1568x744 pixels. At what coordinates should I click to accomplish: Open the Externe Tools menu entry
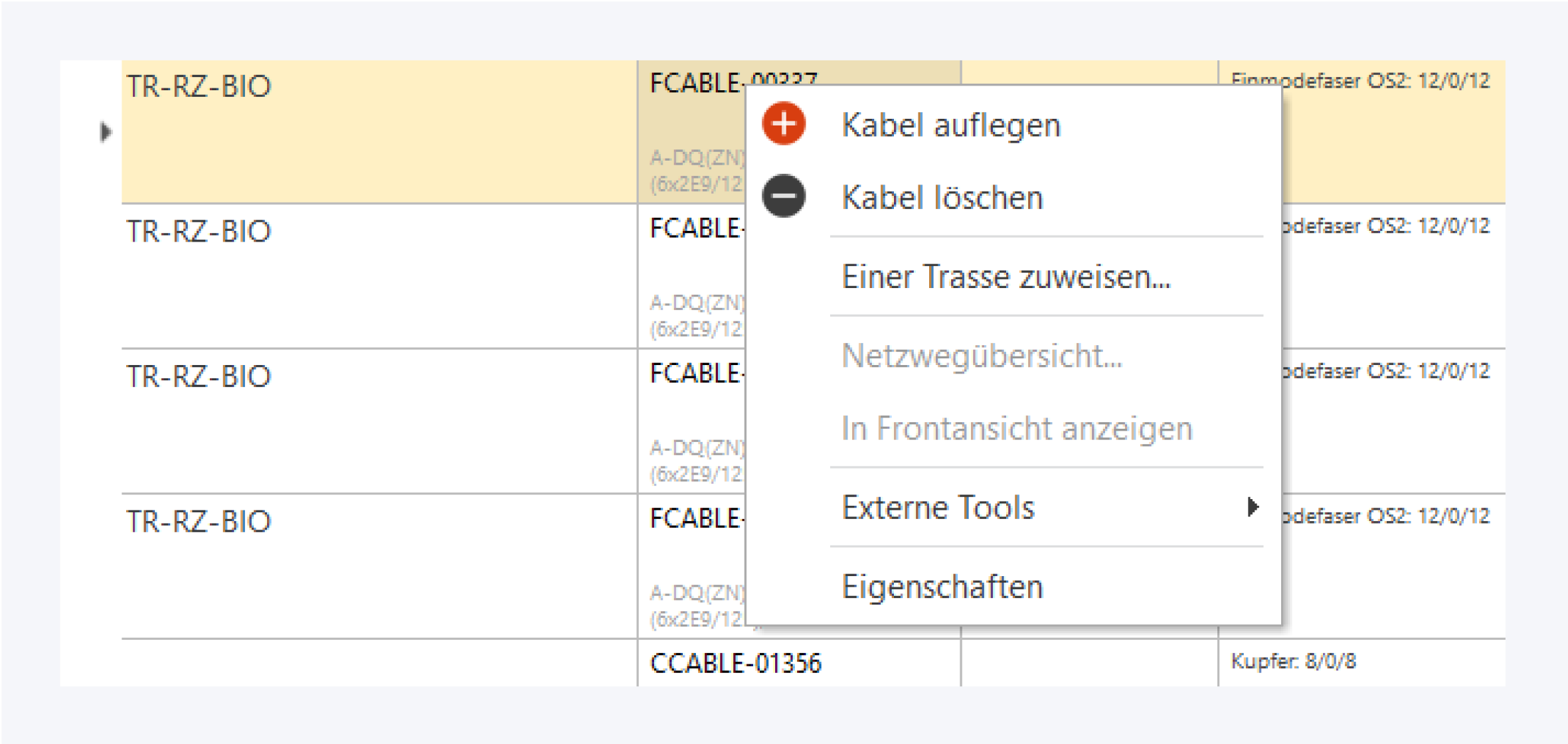pyautogui.click(x=938, y=508)
